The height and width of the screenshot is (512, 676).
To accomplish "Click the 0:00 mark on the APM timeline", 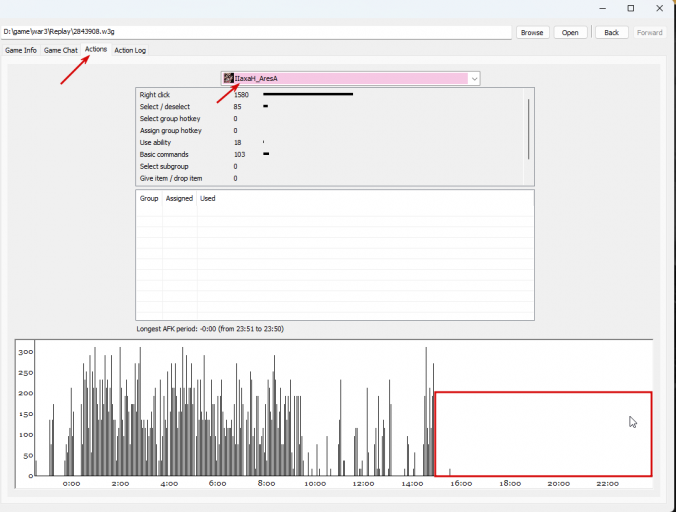I will (72, 484).
